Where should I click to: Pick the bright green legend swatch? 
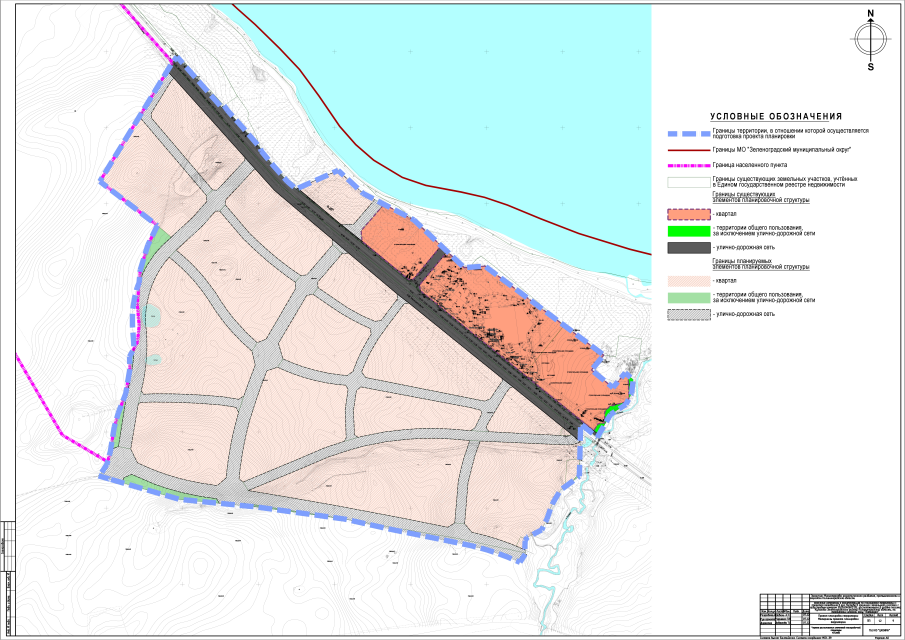[x=688, y=231]
